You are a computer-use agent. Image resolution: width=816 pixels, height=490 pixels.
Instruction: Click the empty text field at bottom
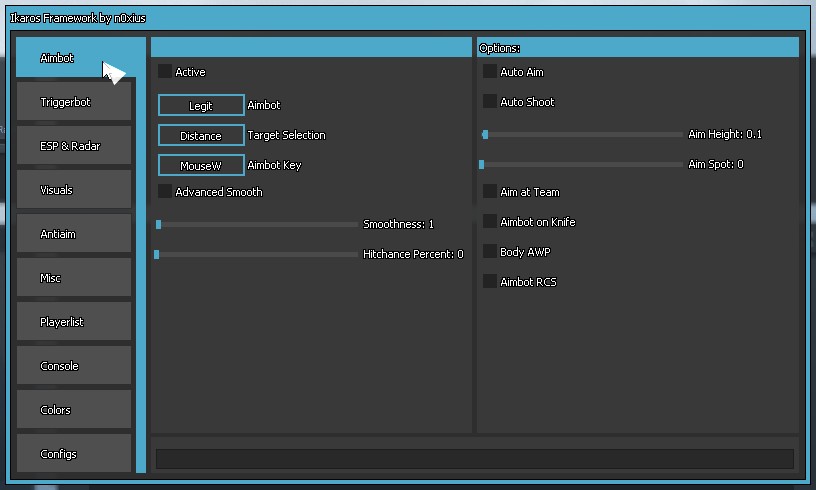coord(475,459)
